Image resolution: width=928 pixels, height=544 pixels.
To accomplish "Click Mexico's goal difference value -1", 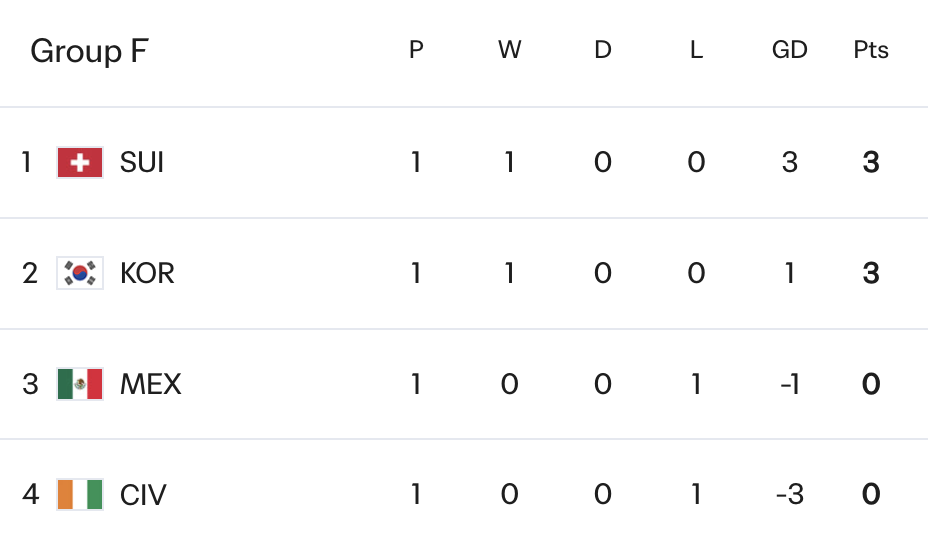I will click(789, 384).
